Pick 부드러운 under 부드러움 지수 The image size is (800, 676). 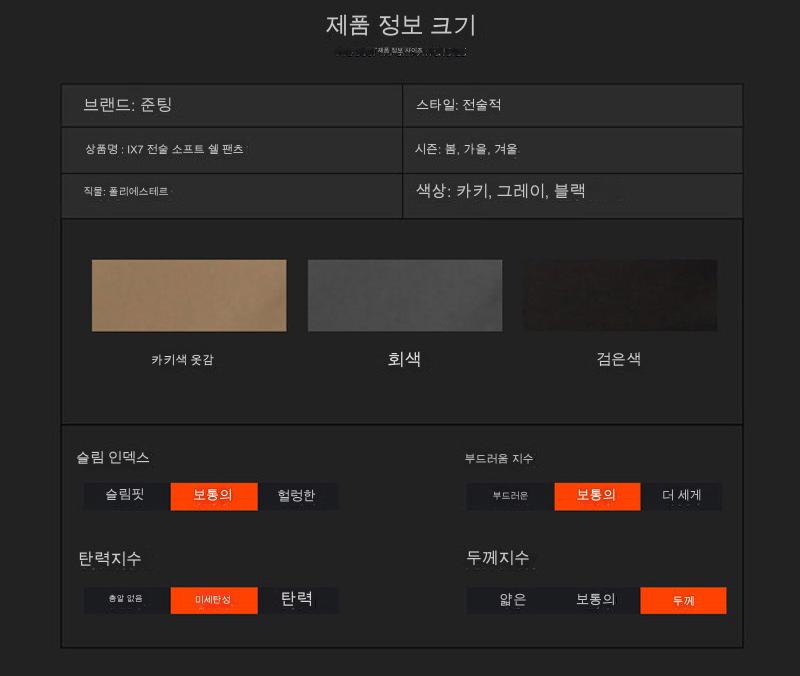coord(510,496)
